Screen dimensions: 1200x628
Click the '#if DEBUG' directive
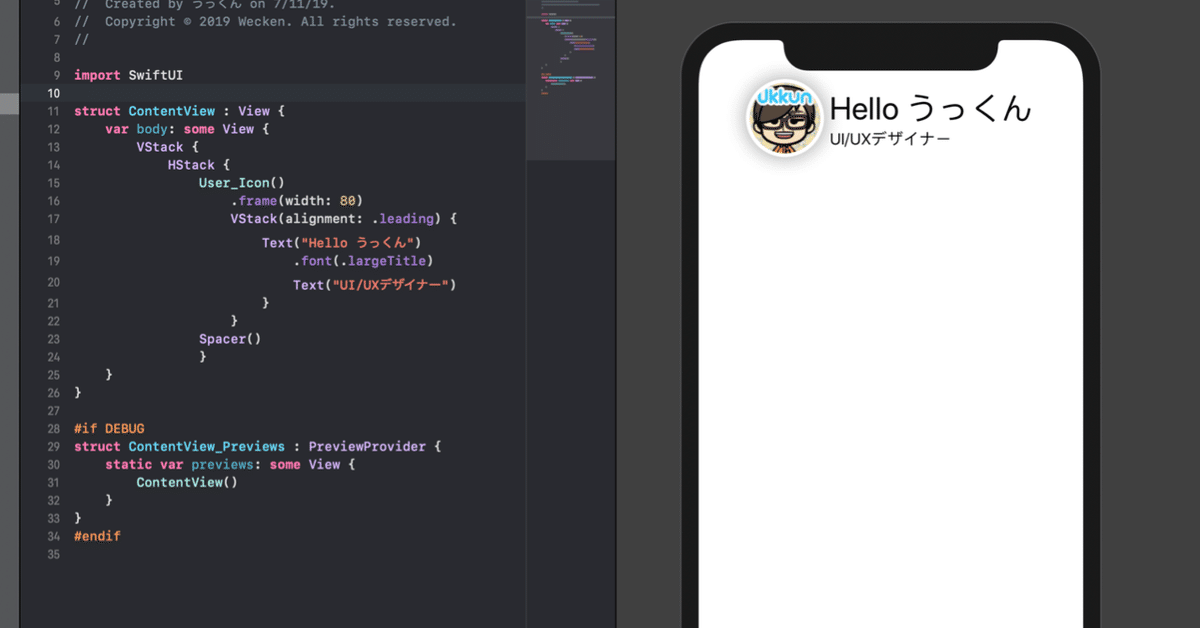tap(109, 429)
